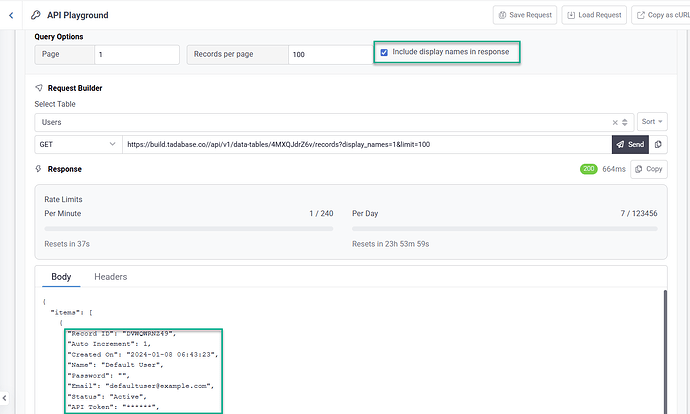Select the Body tab
Screen dimensions: 690x414
[x=62, y=277]
